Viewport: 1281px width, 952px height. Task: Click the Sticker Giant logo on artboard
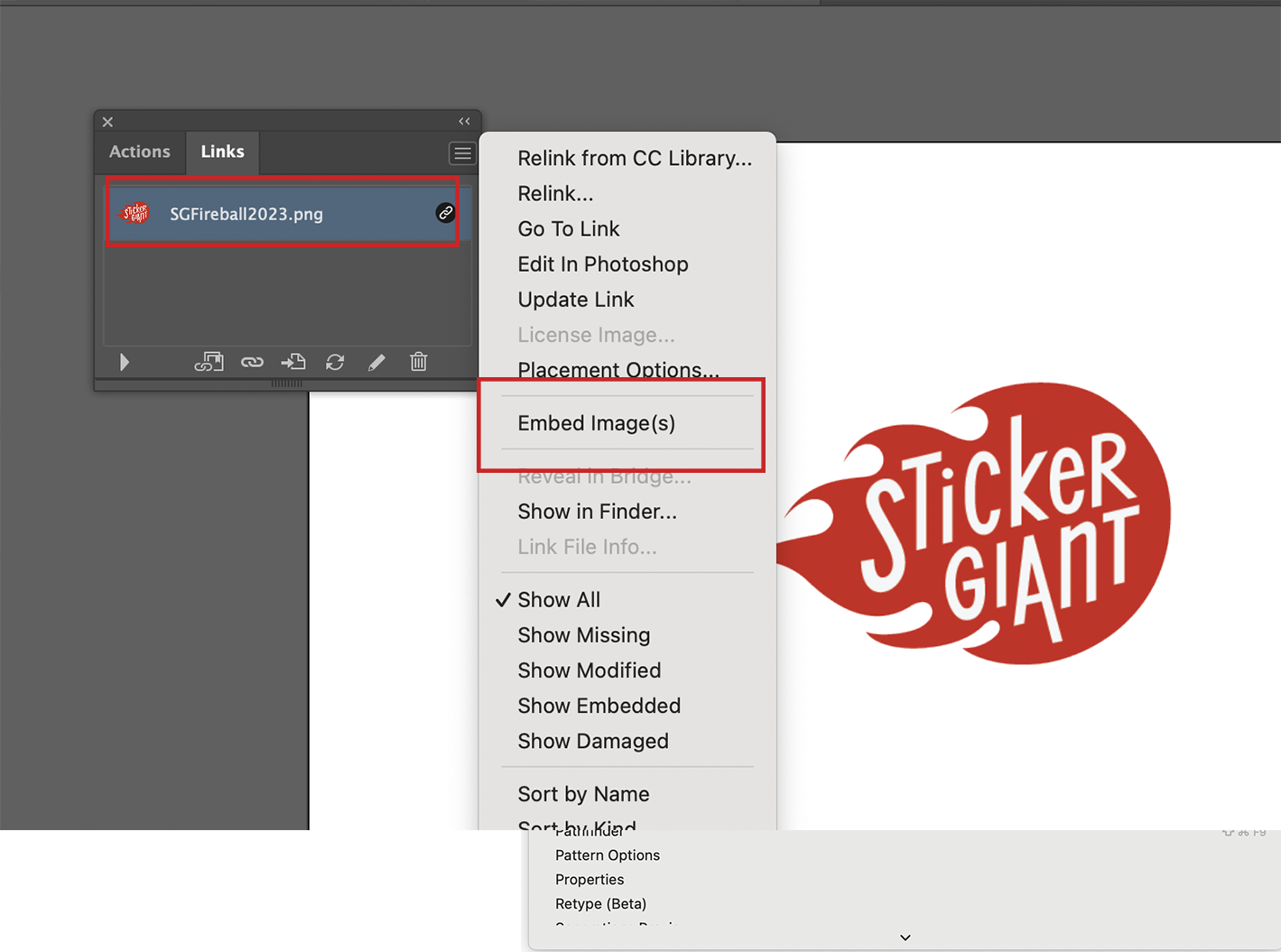point(975,523)
